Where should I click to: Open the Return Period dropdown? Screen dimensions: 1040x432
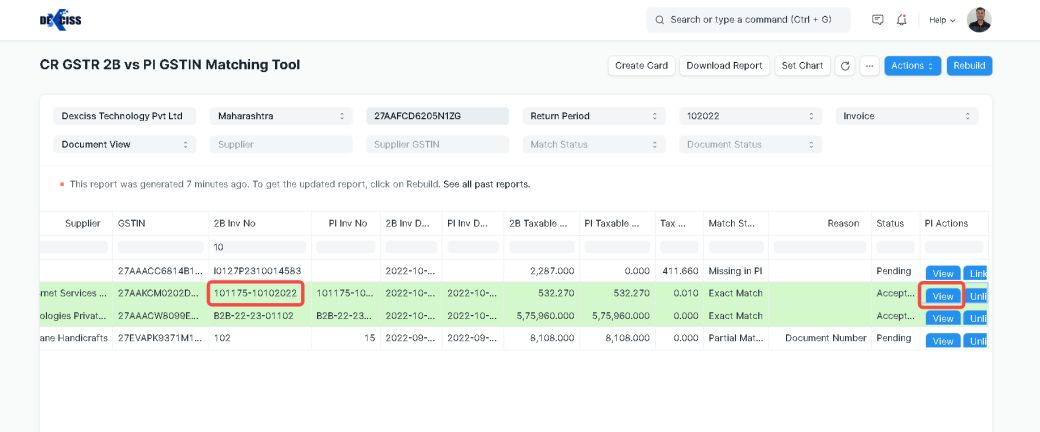coord(593,116)
